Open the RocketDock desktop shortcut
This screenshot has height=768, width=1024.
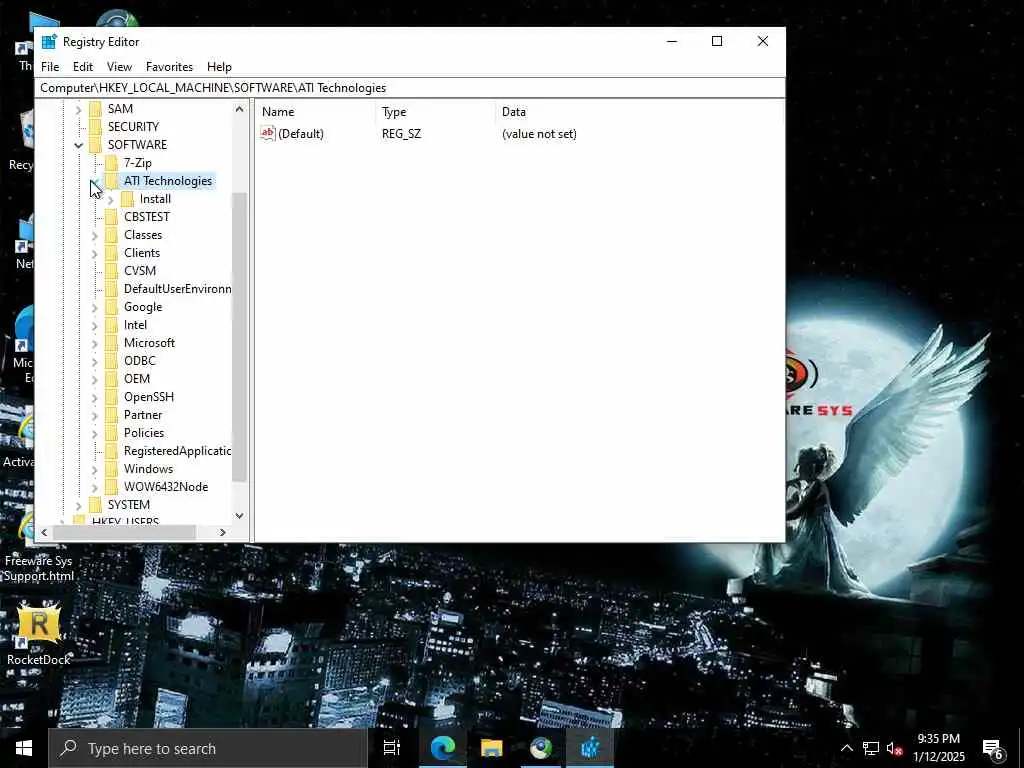point(39,633)
